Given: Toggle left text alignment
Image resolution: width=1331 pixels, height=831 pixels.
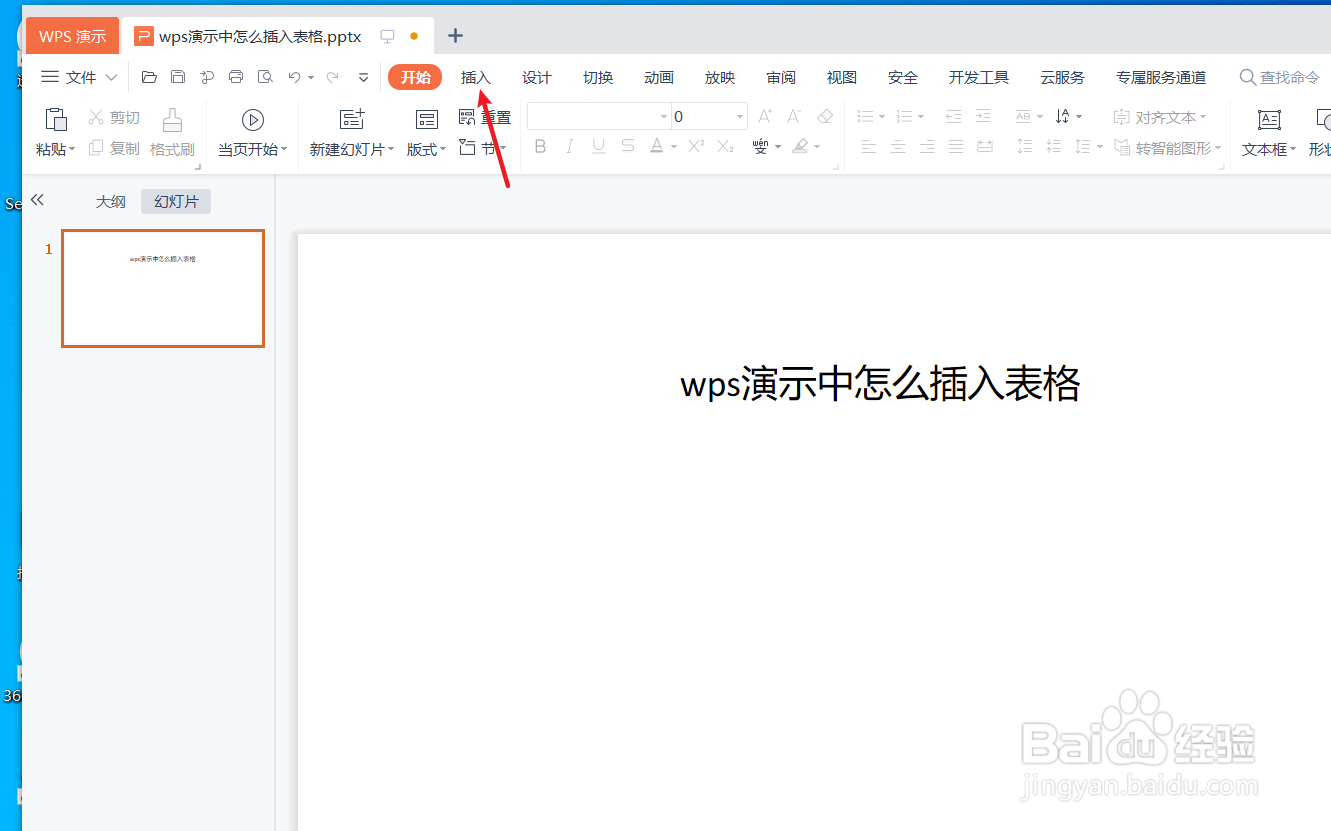Looking at the screenshot, I should coord(868,147).
